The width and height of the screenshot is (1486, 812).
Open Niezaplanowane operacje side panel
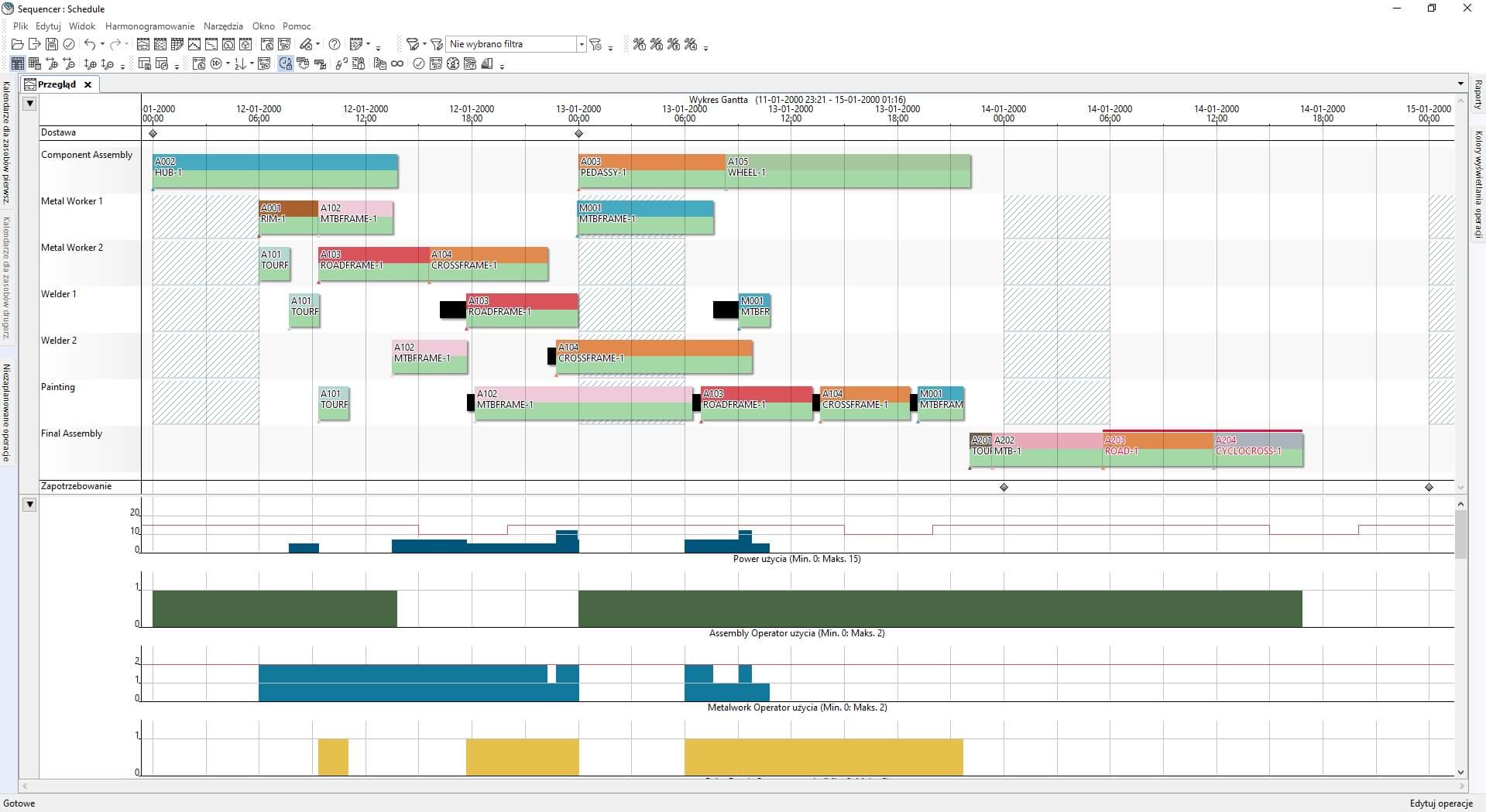tap(6, 413)
